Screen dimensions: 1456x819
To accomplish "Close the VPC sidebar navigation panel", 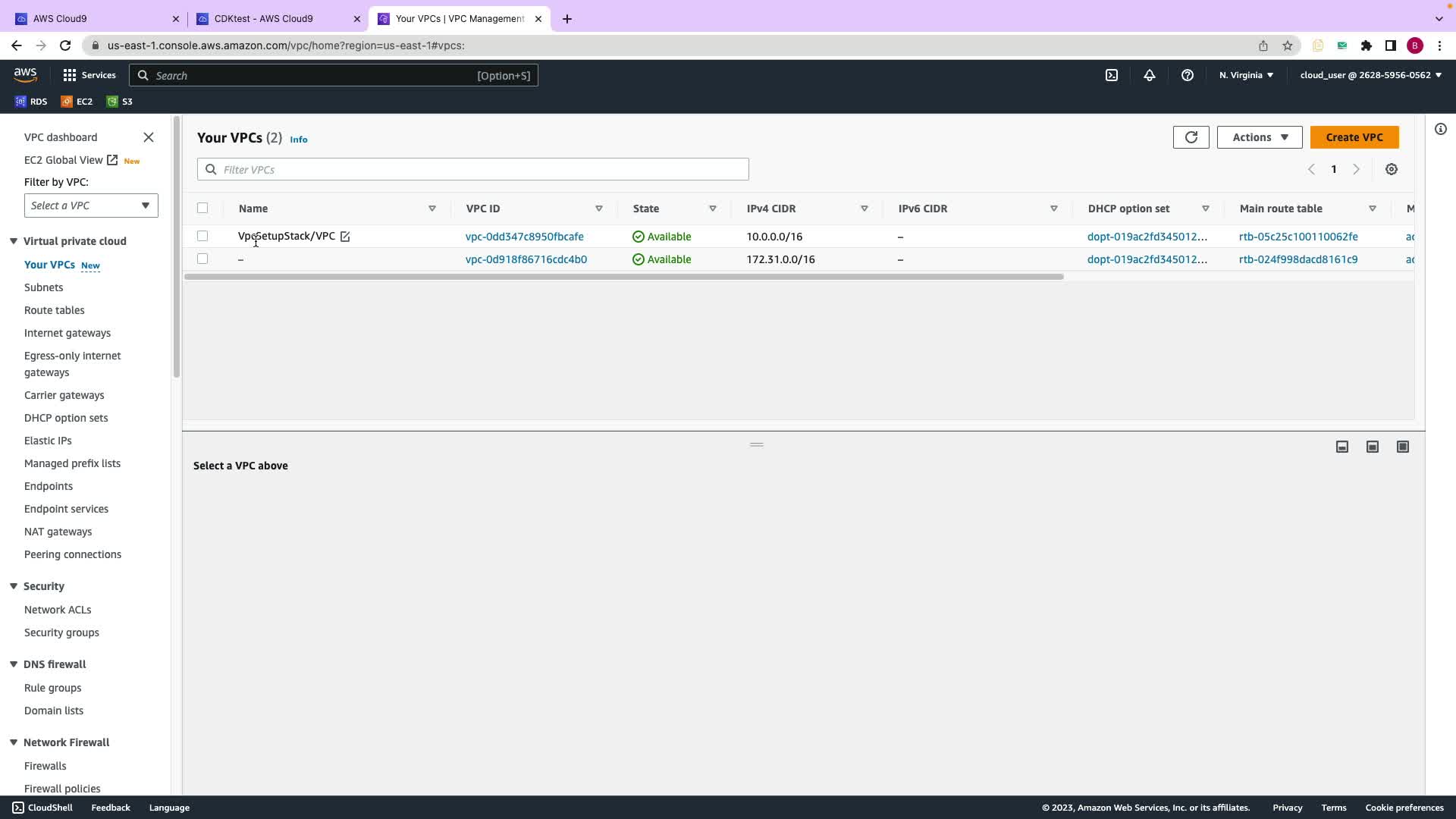I will point(149,137).
